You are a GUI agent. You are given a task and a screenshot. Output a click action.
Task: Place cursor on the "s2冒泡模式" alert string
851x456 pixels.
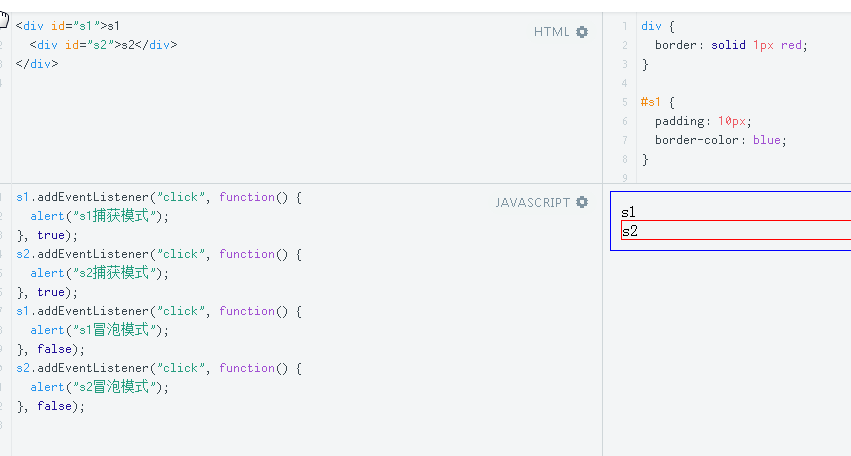(x=116, y=387)
